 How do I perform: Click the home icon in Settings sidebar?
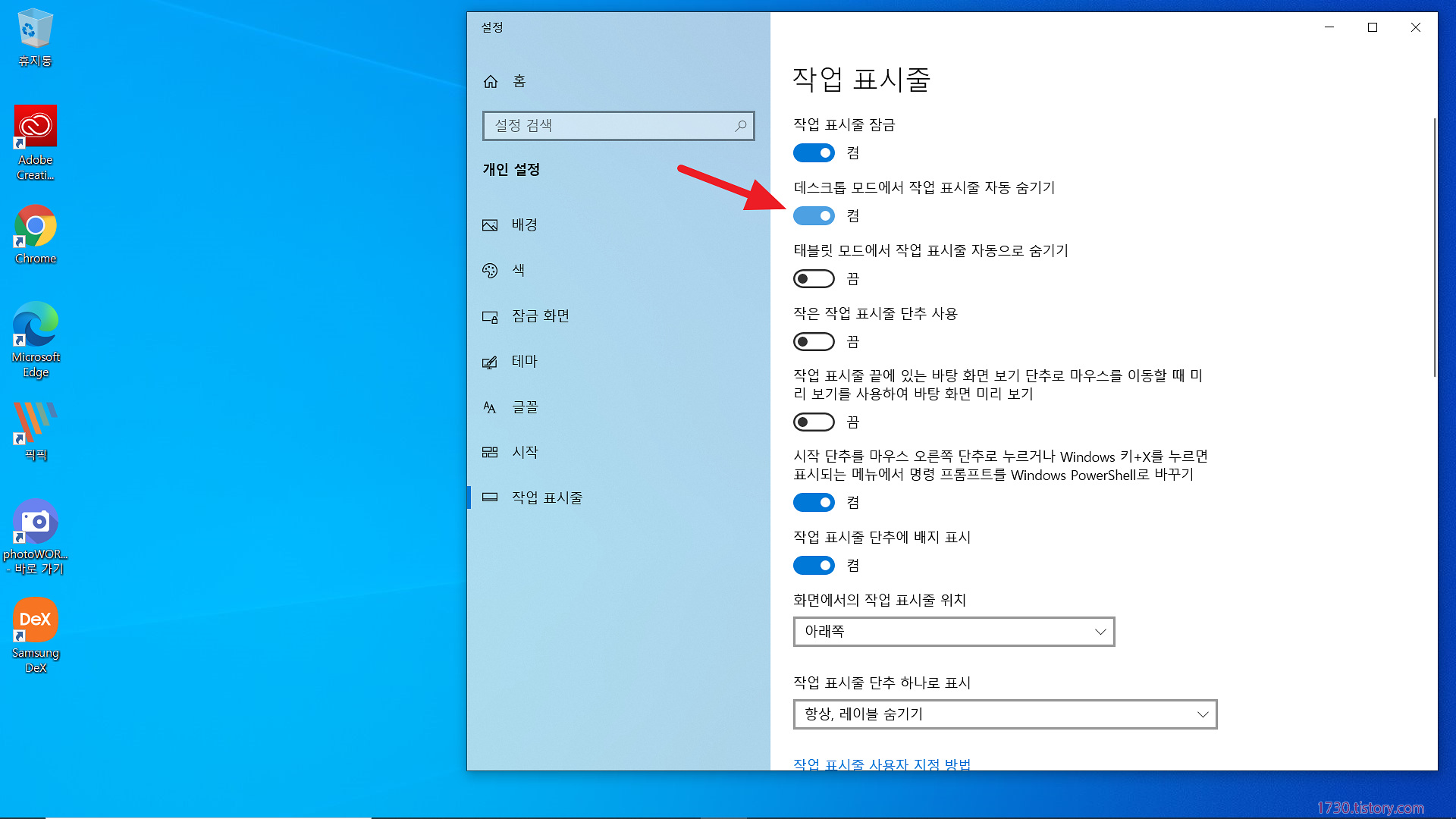click(491, 81)
